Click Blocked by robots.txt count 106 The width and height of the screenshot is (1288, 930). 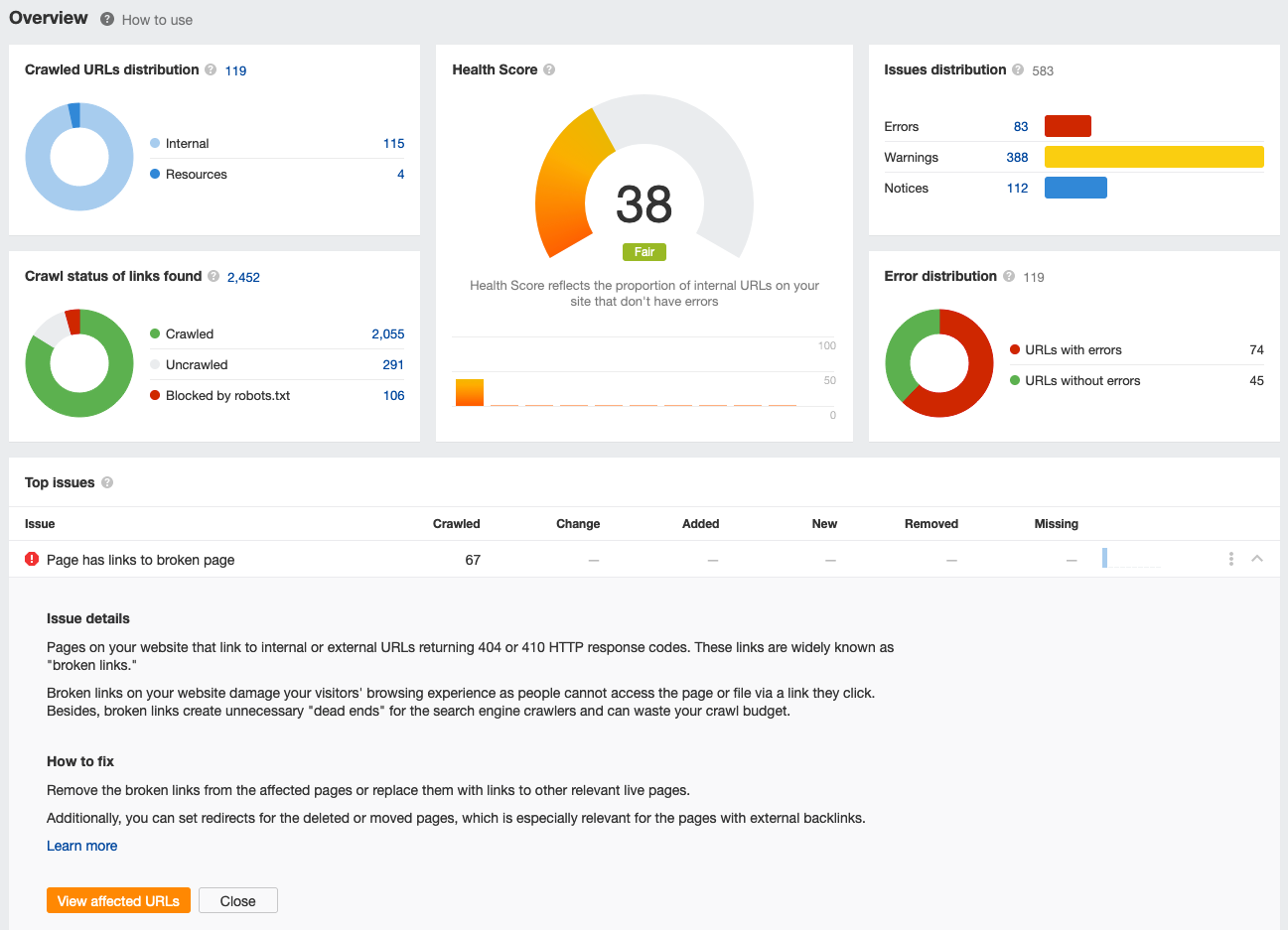pos(393,395)
